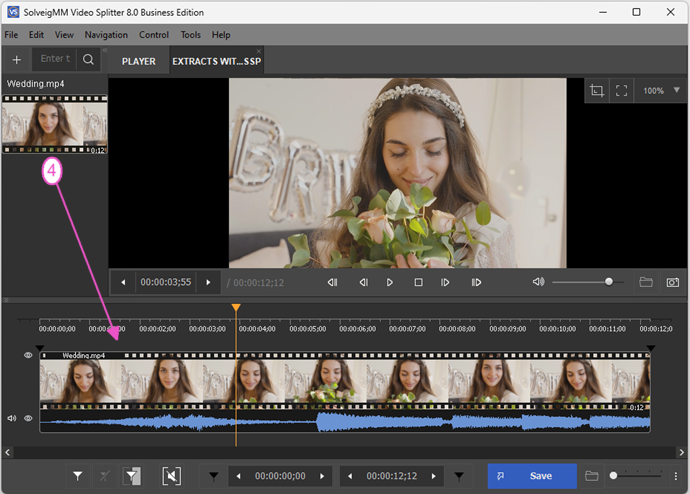690x494 pixels.
Task: Click the disabled remove marker icon
Action: click(105, 476)
